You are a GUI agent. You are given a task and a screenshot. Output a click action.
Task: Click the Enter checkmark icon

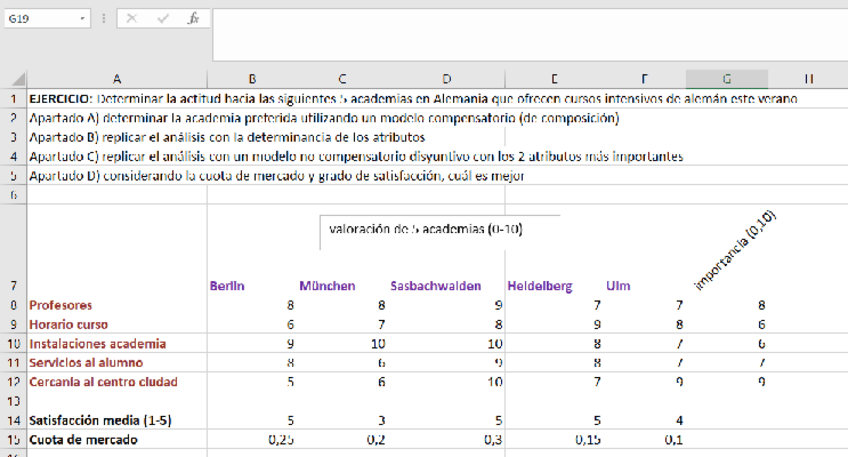click(164, 19)
